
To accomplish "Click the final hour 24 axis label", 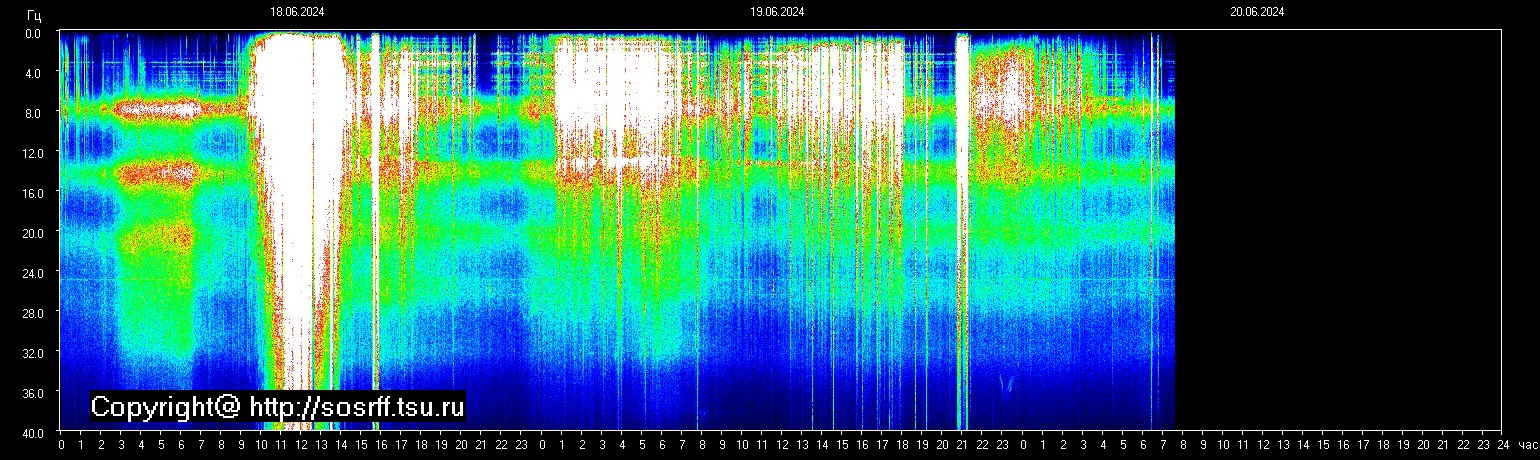I will (x=1502, y=444).
